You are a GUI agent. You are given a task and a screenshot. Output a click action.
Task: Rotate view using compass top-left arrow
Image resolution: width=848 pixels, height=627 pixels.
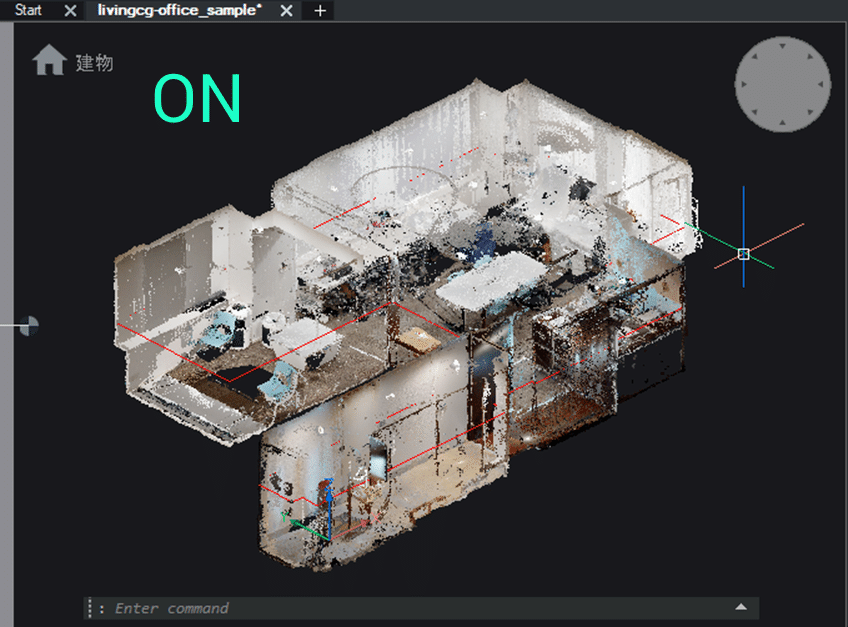pos(755,56)
